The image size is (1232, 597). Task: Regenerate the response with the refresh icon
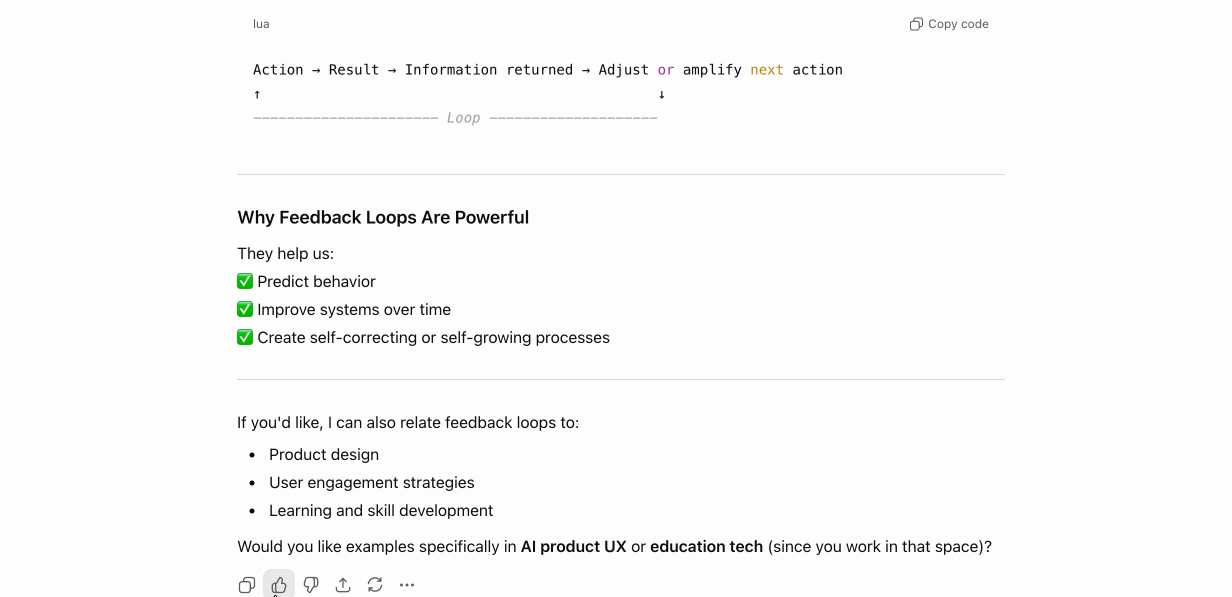click(x=375, y=585)
